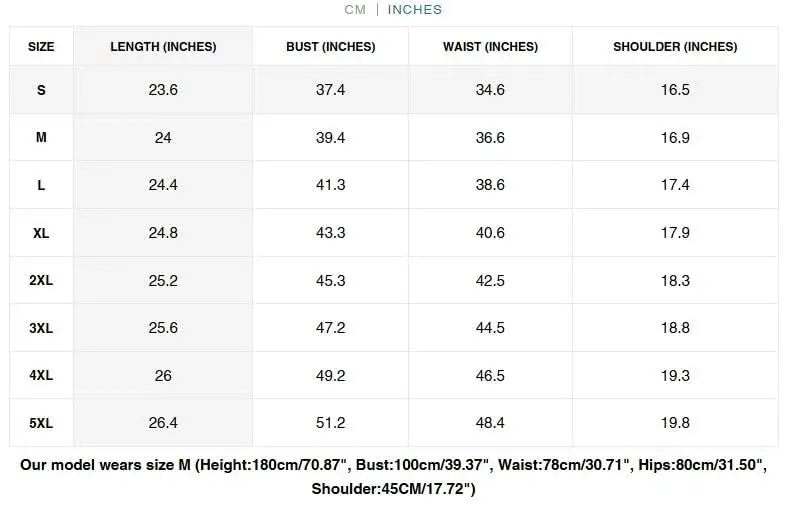Click the 39.4 bust value for size M
The height and width of the screenshot is (508, 794).
330,138
